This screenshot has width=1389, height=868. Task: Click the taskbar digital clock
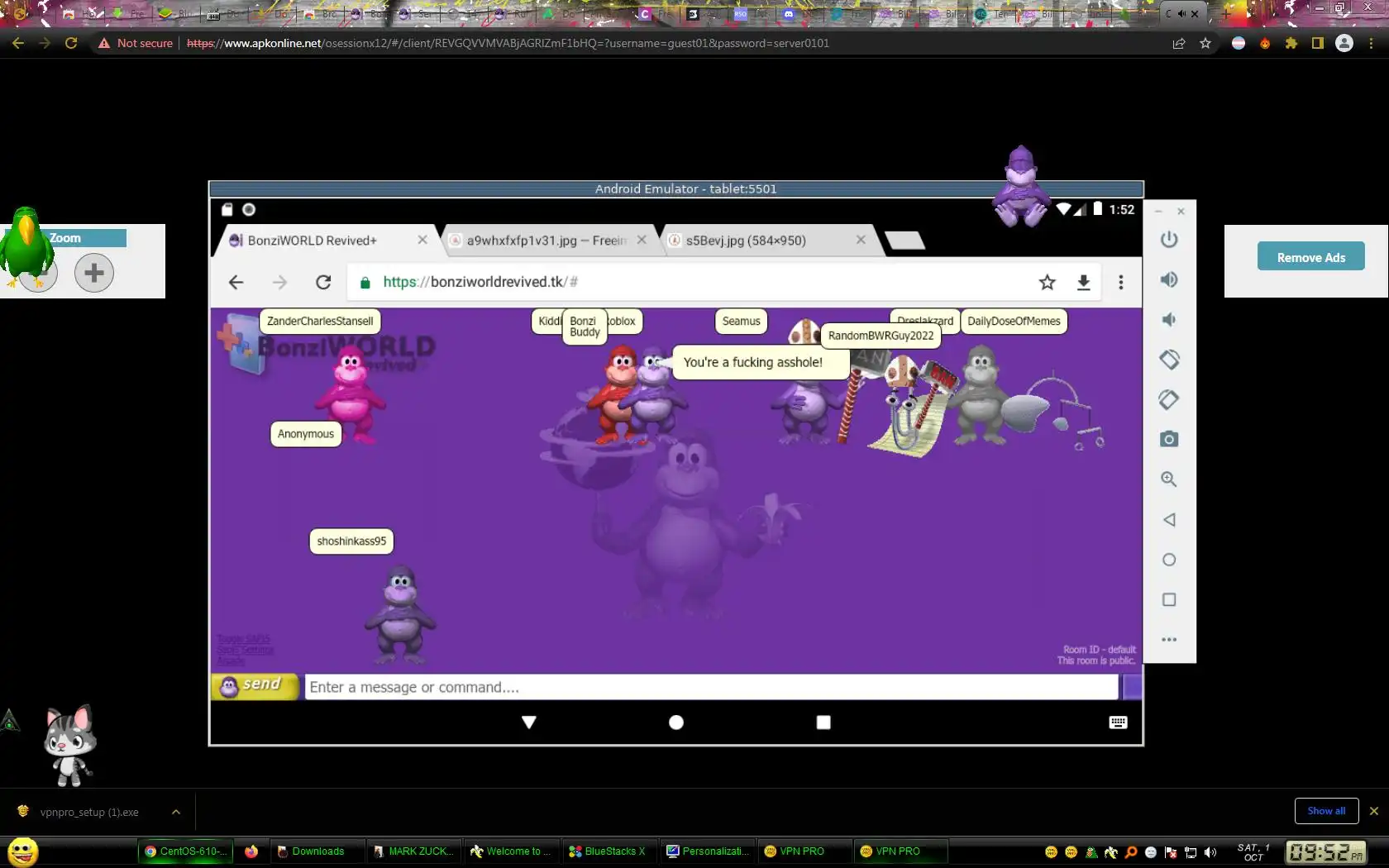pyautogui.click(x=1325, y=851)
